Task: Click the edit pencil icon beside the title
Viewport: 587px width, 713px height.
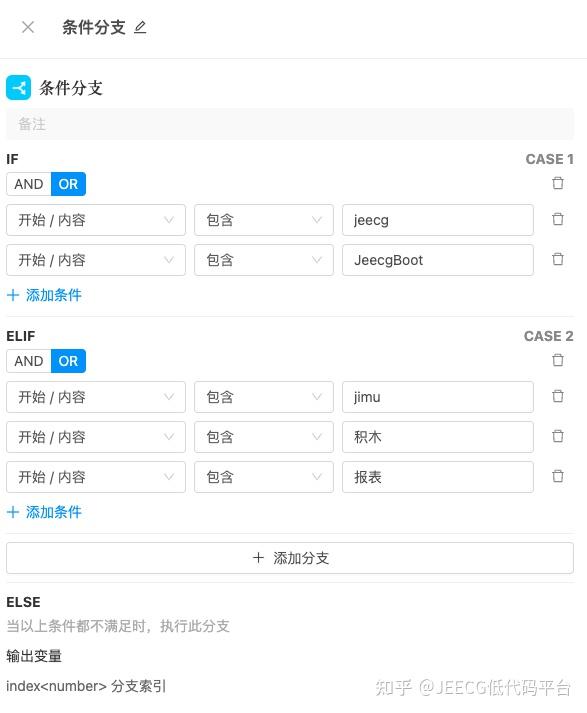Action: 140,28
